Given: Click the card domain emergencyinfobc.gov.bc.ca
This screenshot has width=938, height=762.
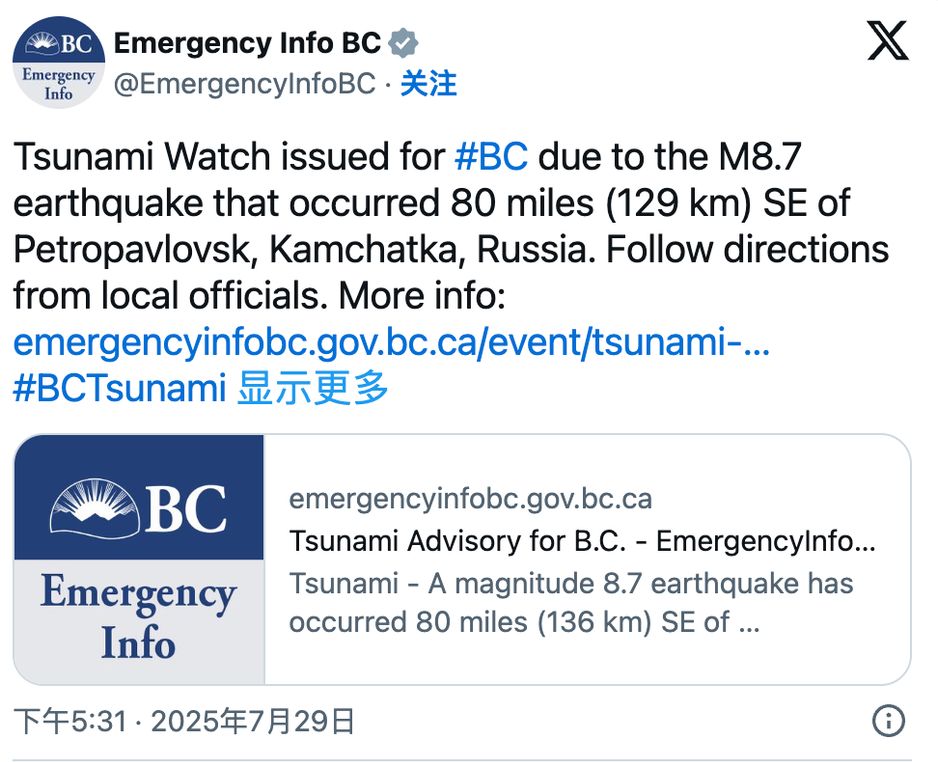Looking at the screenshot, I should point(470,498).
